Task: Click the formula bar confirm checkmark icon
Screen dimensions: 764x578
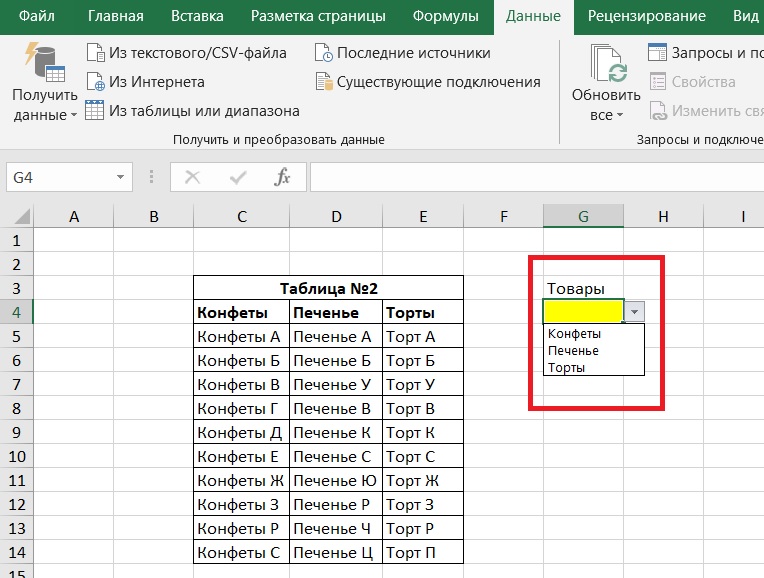Action: point(238,177)
